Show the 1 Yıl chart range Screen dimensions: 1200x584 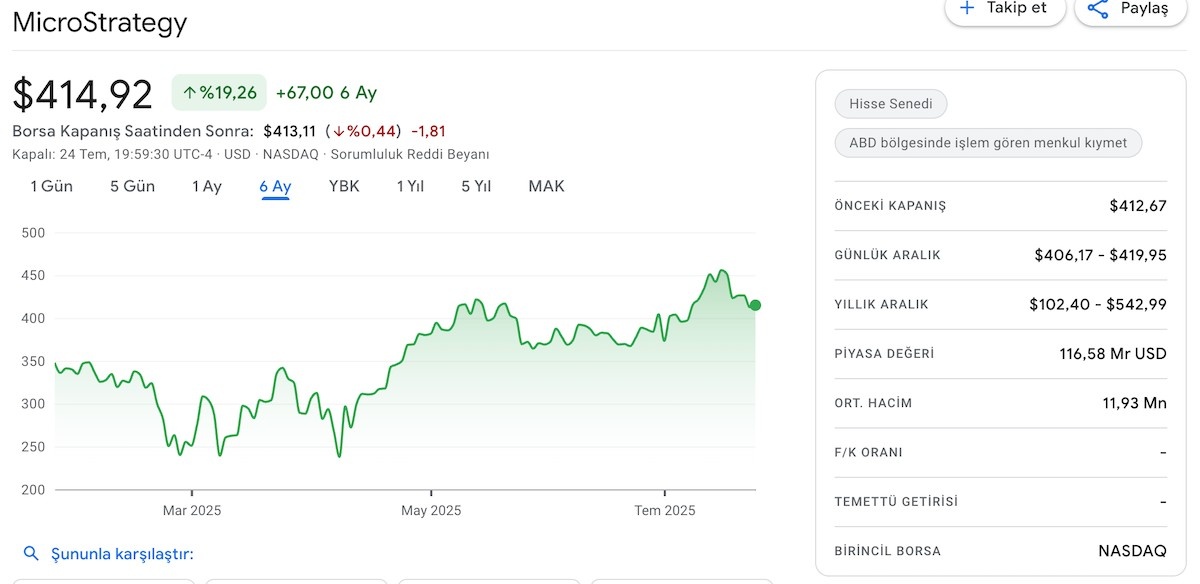point(410,186)
